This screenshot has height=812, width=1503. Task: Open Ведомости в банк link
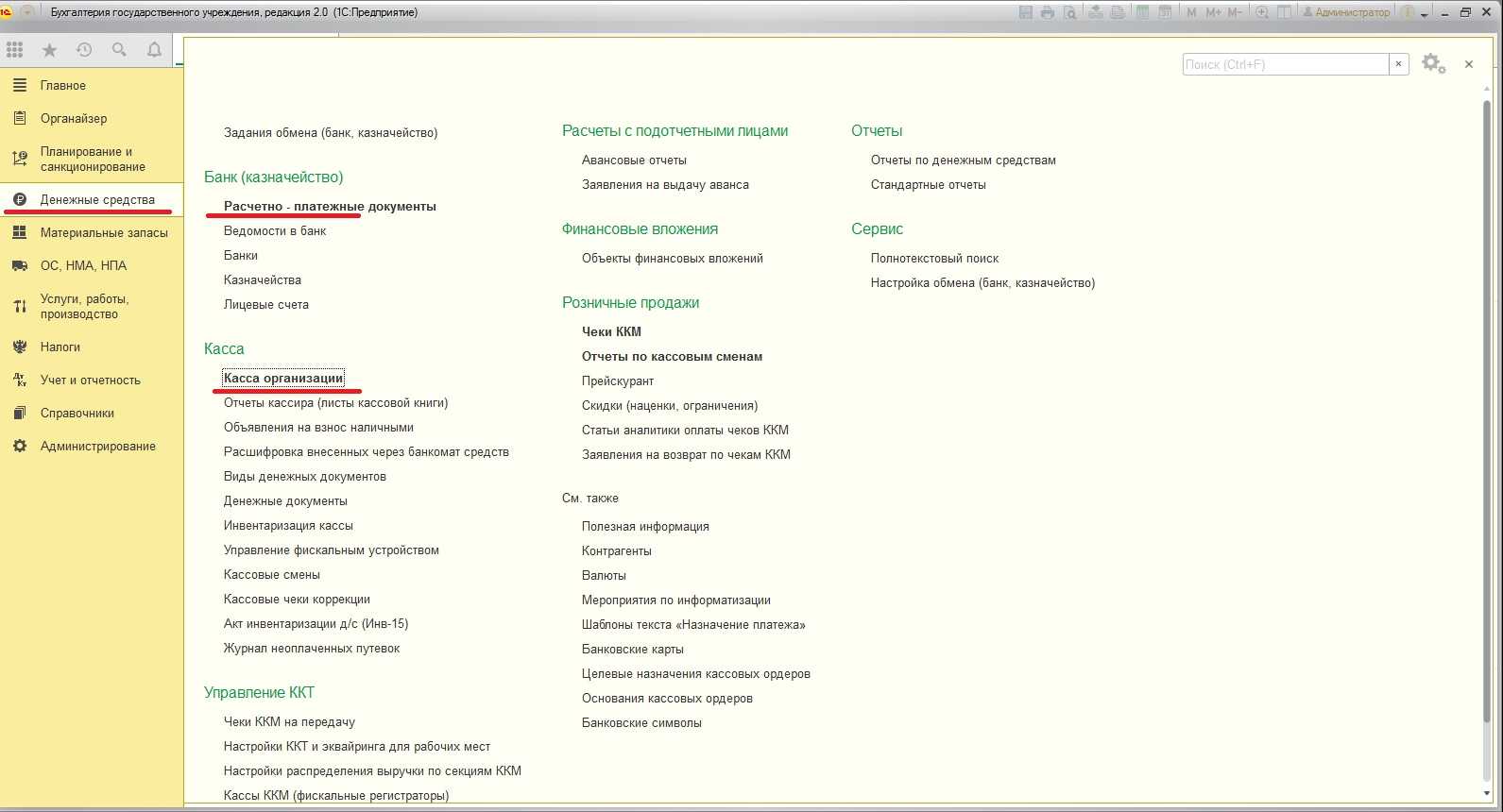pos(275,230)
